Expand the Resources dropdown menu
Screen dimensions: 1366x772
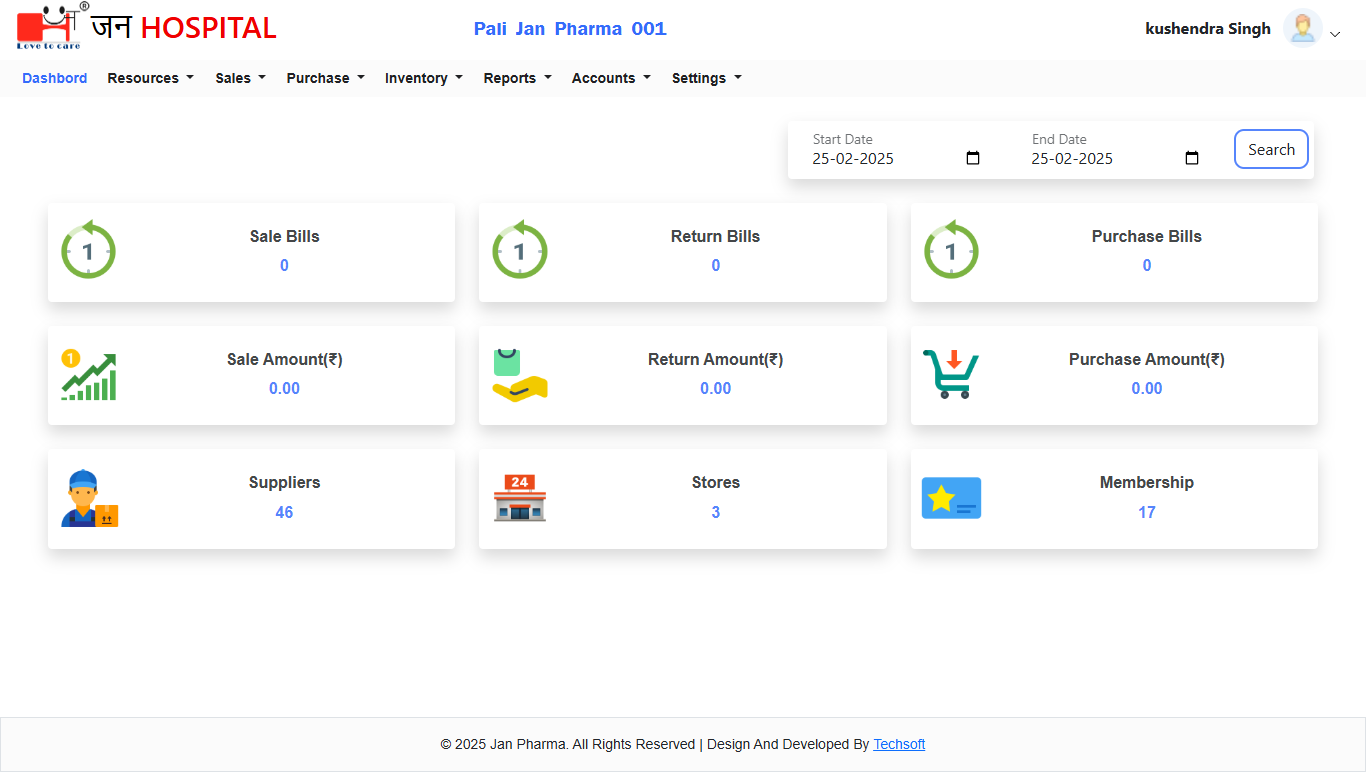pyautogui.click(x=150, y=78)
